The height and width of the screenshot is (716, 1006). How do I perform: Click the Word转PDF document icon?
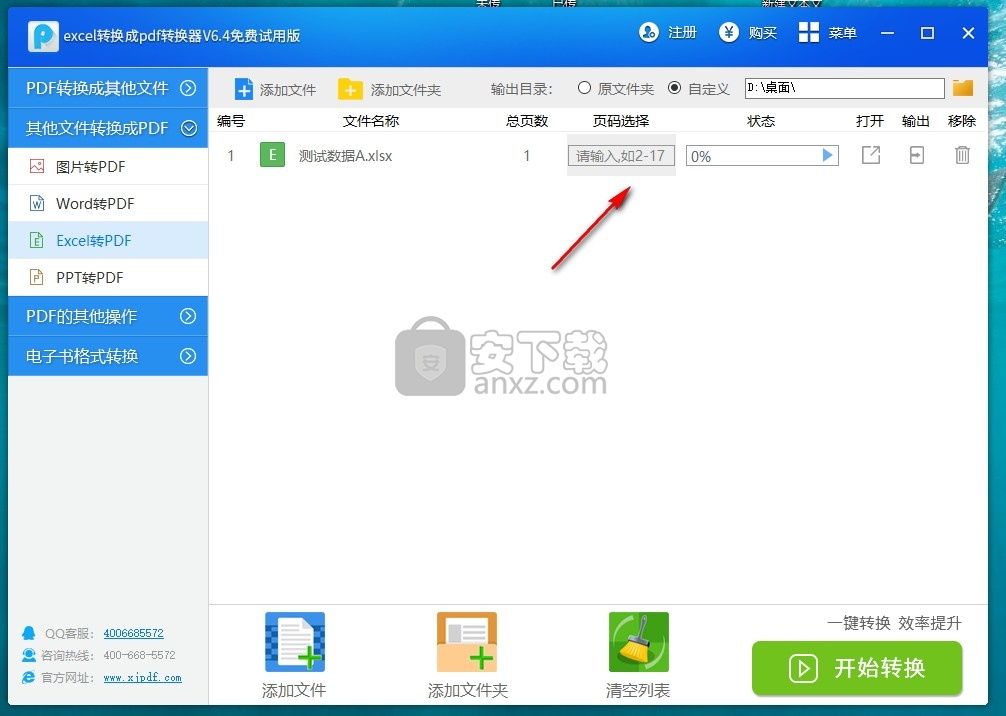pos(37,203)
